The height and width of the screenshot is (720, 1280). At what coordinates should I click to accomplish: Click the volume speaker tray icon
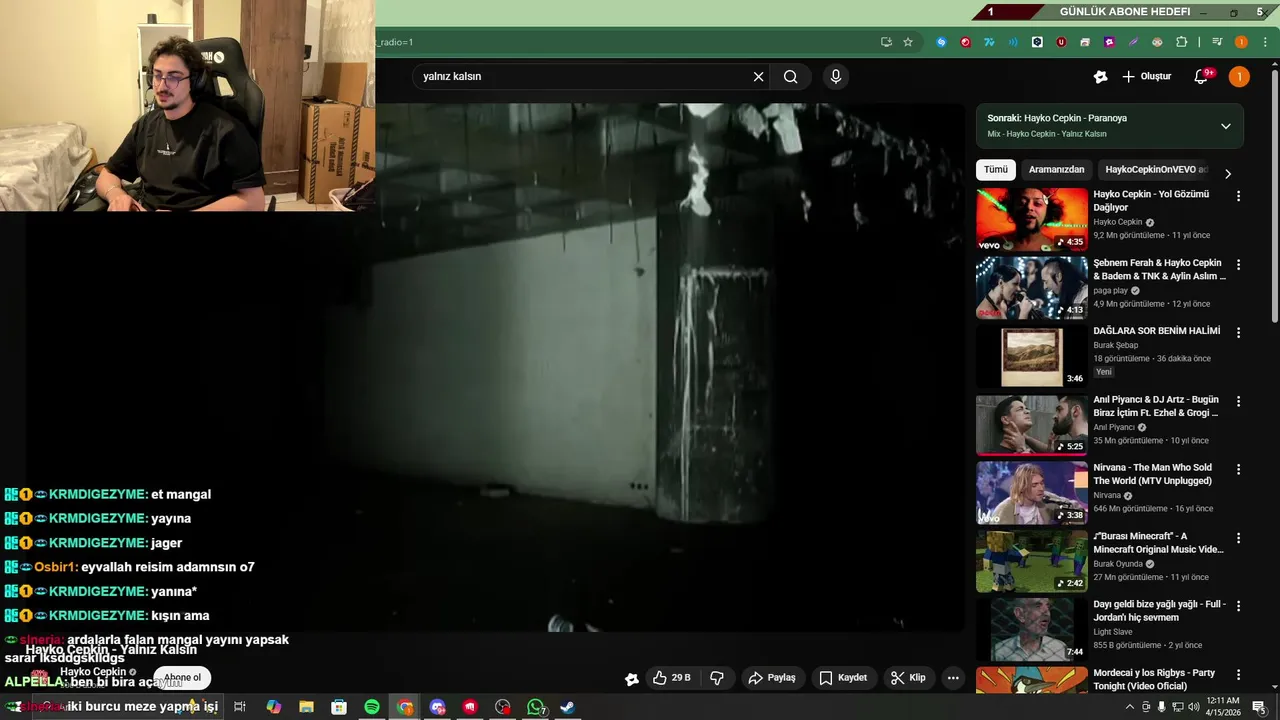click(1193, 707)
